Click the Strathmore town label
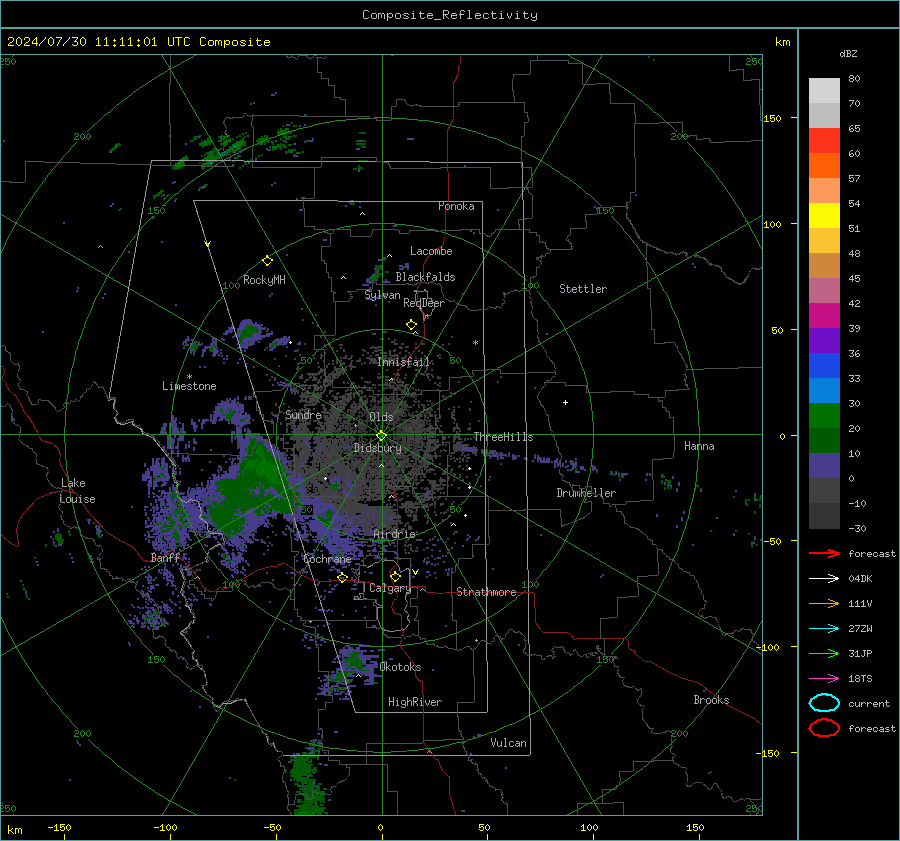 pos(486,592)
